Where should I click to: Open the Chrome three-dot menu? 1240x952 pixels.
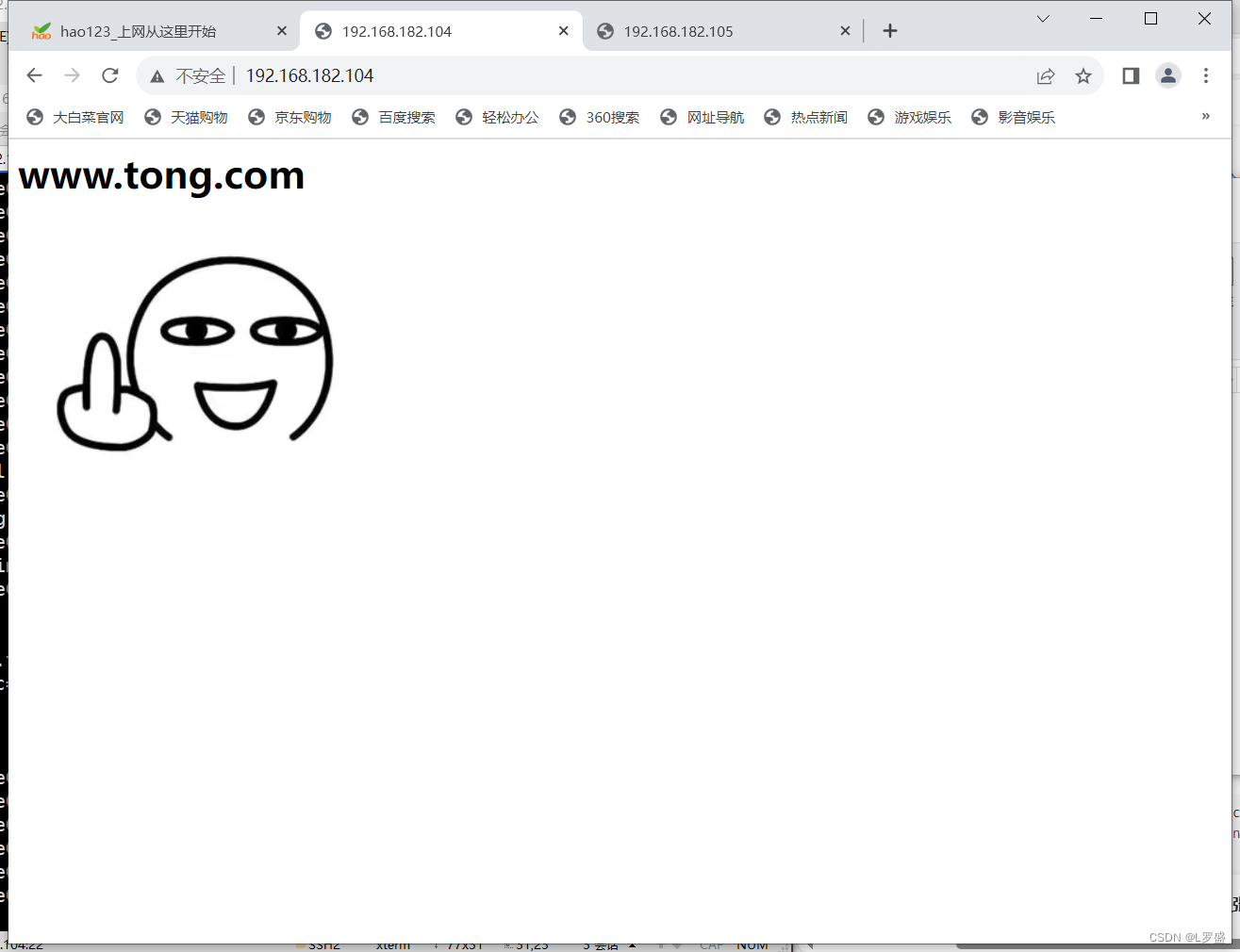[x=1206, y=76]
